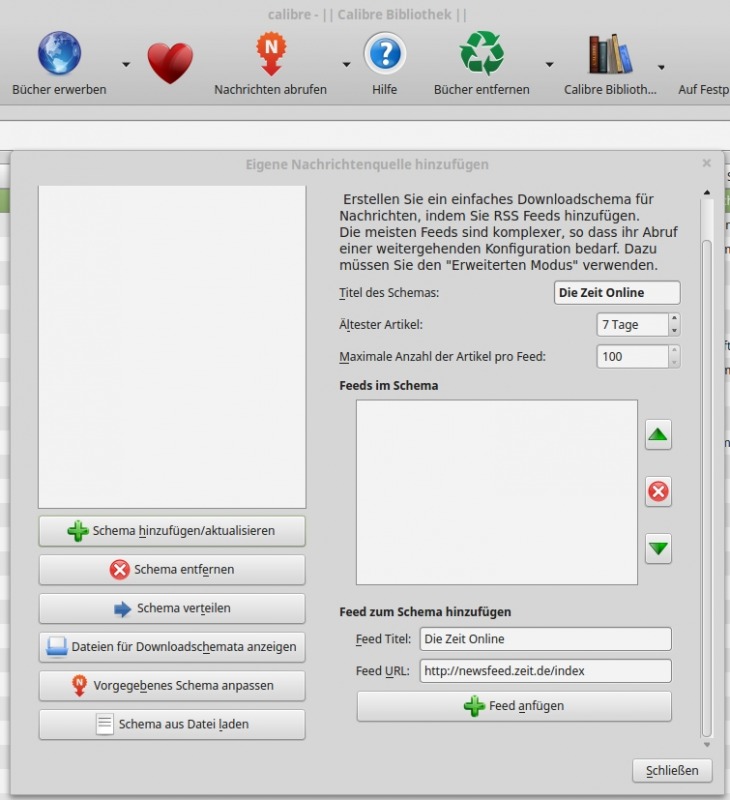Move feed up with green arrow
Screen dimensions: 730x800
658,435
